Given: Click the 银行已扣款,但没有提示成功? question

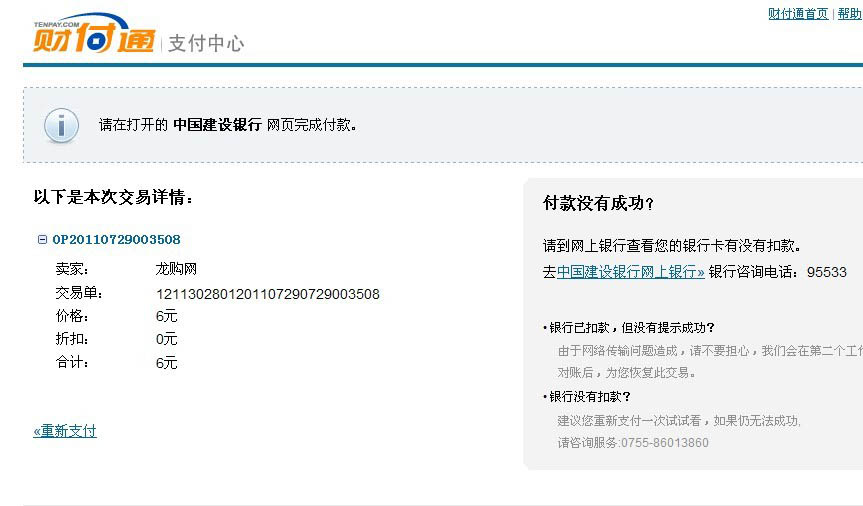Looking at the screenshot, I should pos(632,328).
